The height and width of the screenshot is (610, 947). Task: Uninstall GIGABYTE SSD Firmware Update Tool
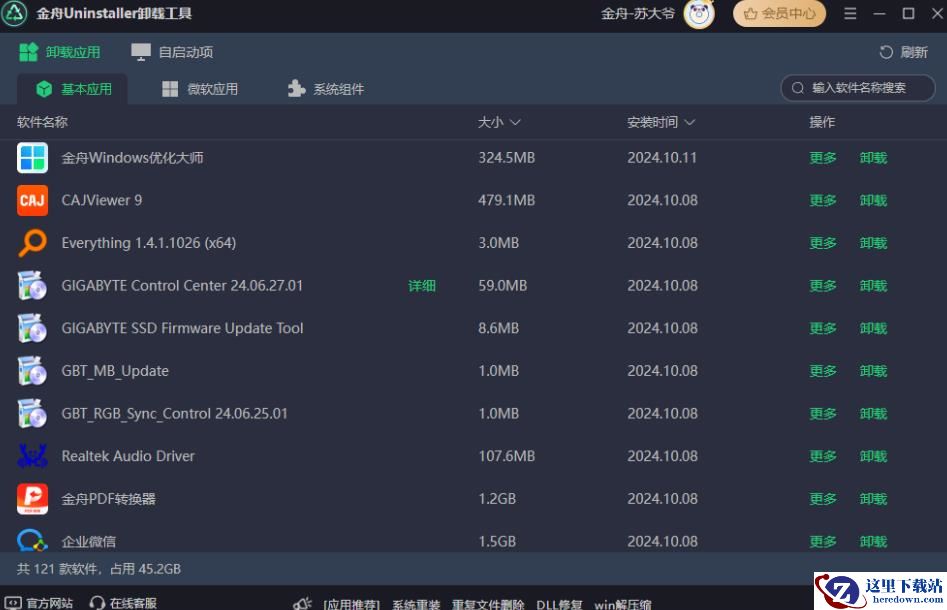click(873, 329)
